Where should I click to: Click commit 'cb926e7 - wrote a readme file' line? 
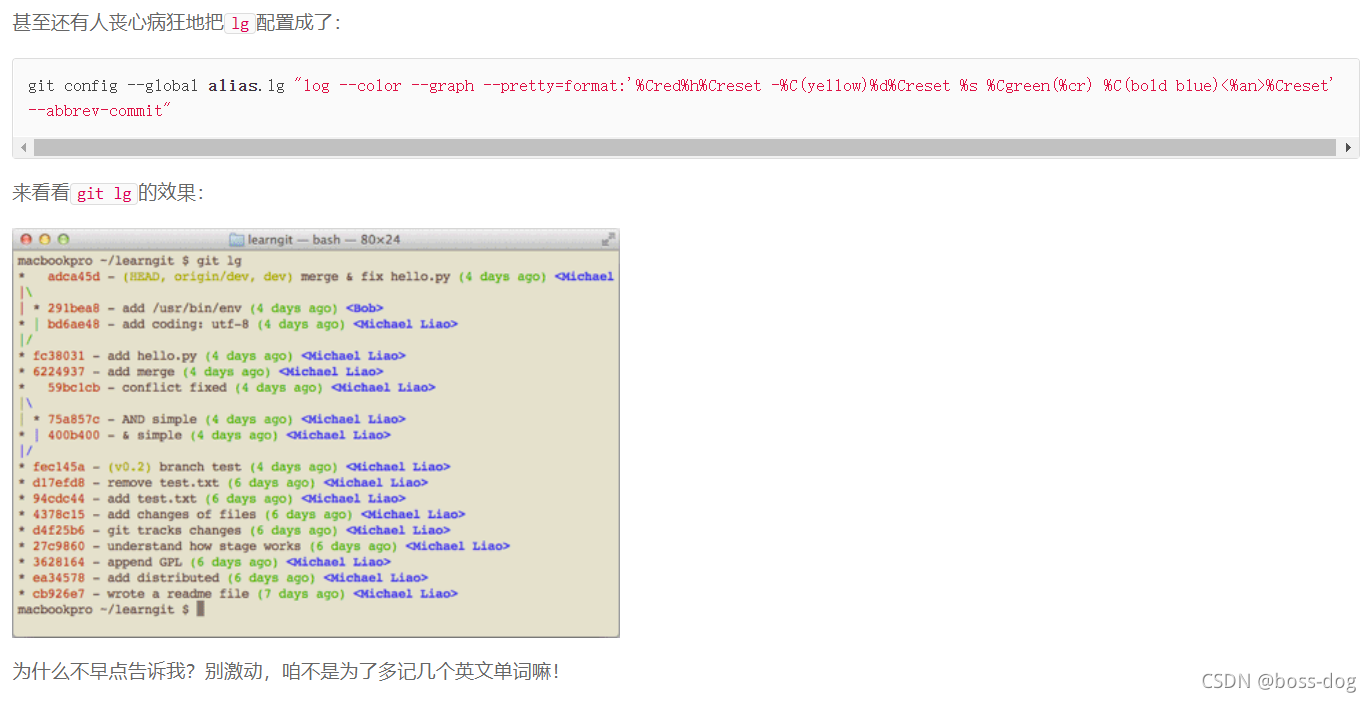(237, 594)
